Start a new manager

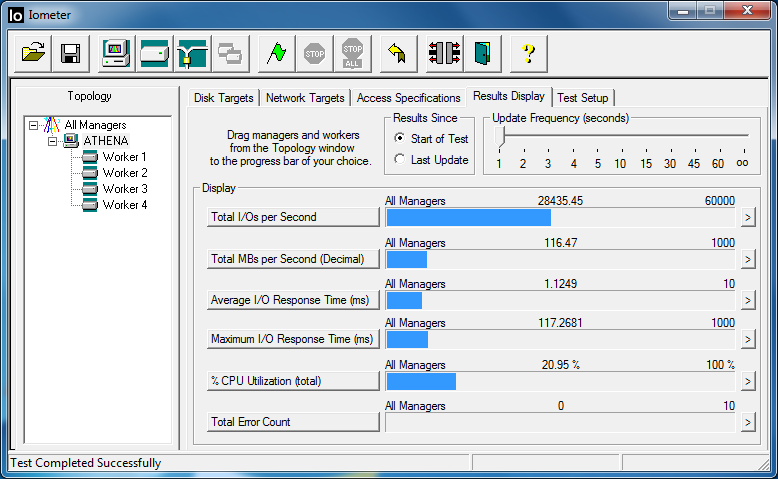point(116,53)
